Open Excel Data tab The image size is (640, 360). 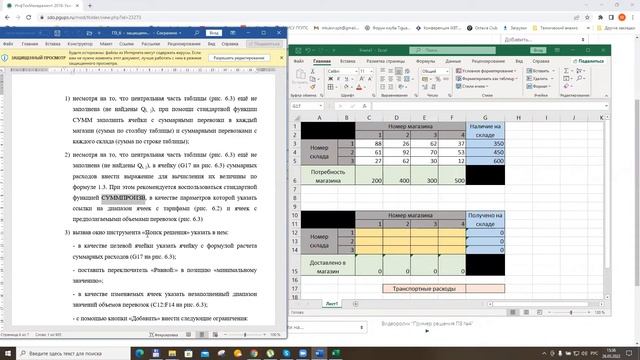click(453, 61)
